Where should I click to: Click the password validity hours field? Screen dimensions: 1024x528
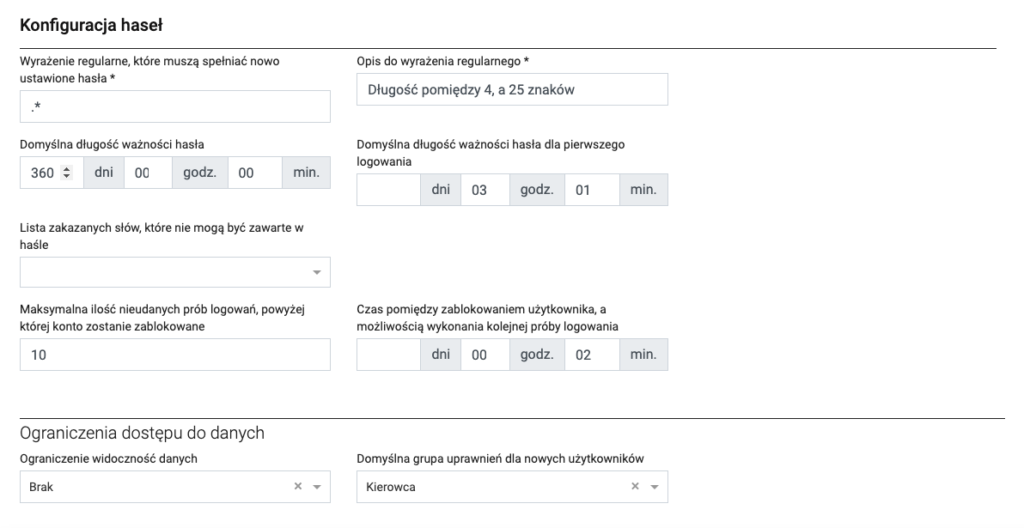click(x=147, y=173)
